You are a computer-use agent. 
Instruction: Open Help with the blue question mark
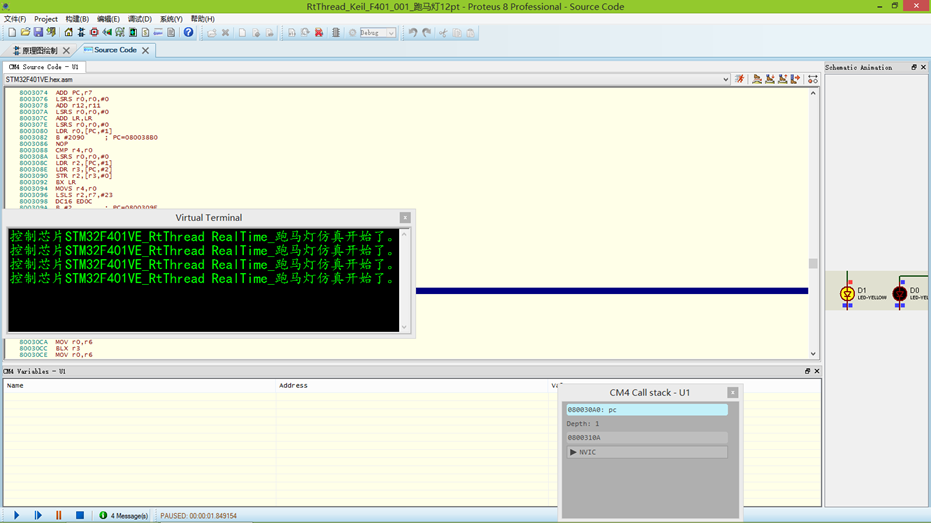pyautogui.click(x=188, y=32)
